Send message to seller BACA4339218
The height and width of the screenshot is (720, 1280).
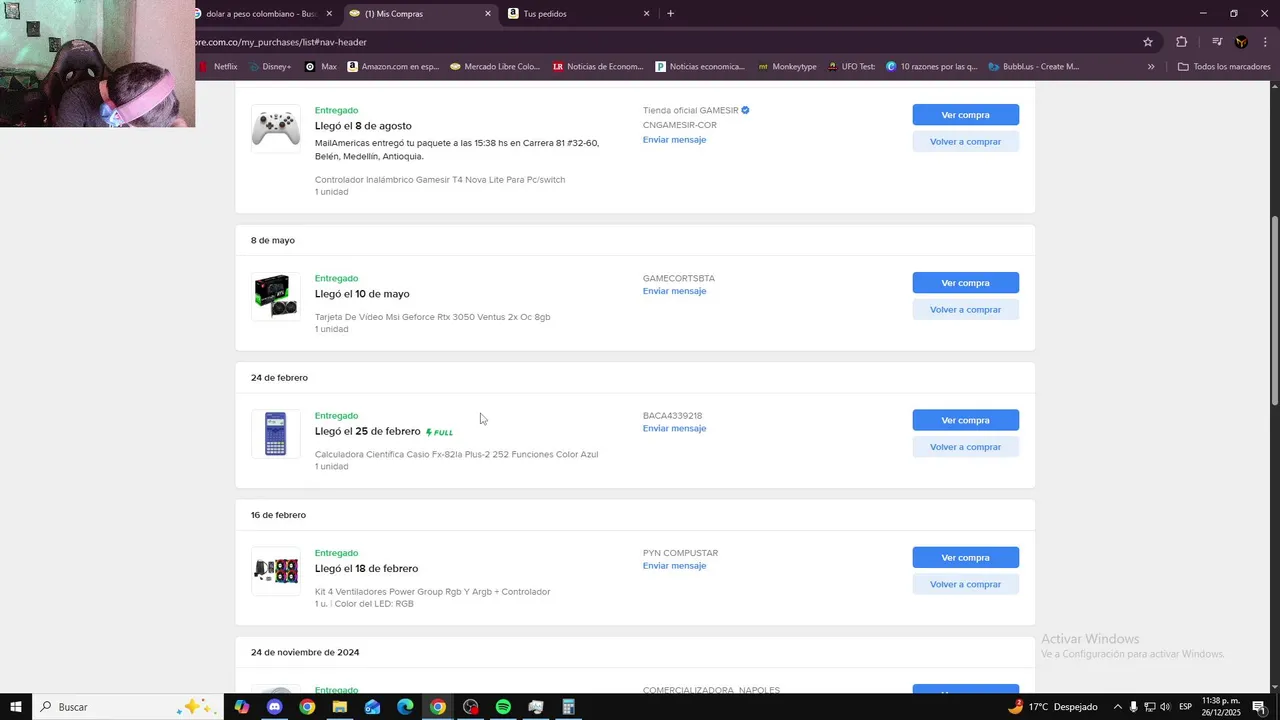point(674,428)
